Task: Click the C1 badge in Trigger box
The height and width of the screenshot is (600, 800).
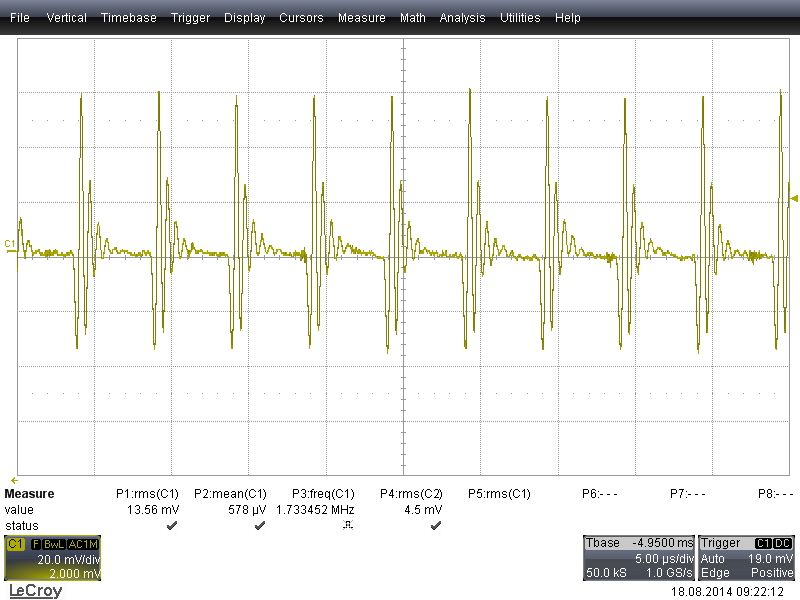Action: coord(763,543)
